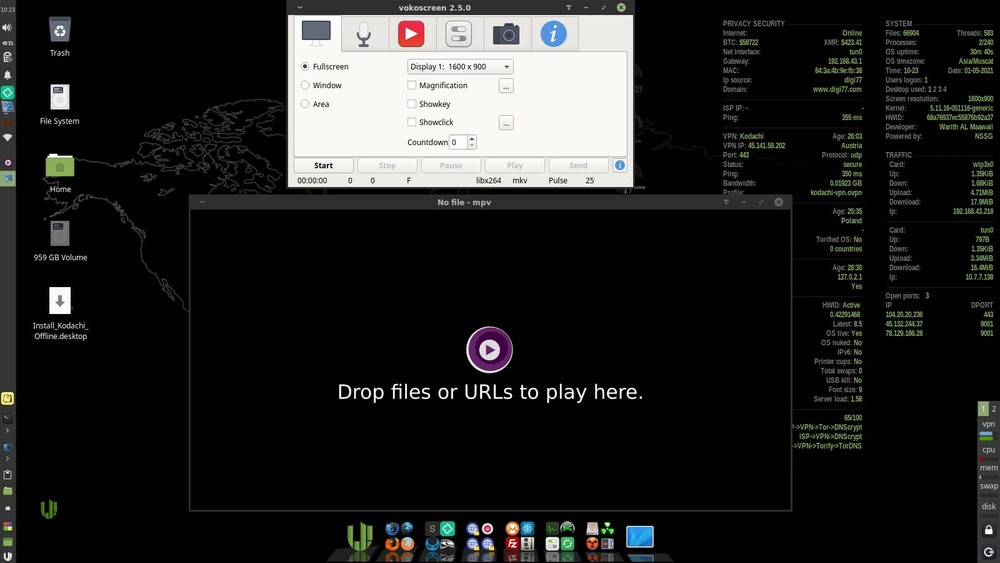Open the camera webcam tab

[506, 34]
